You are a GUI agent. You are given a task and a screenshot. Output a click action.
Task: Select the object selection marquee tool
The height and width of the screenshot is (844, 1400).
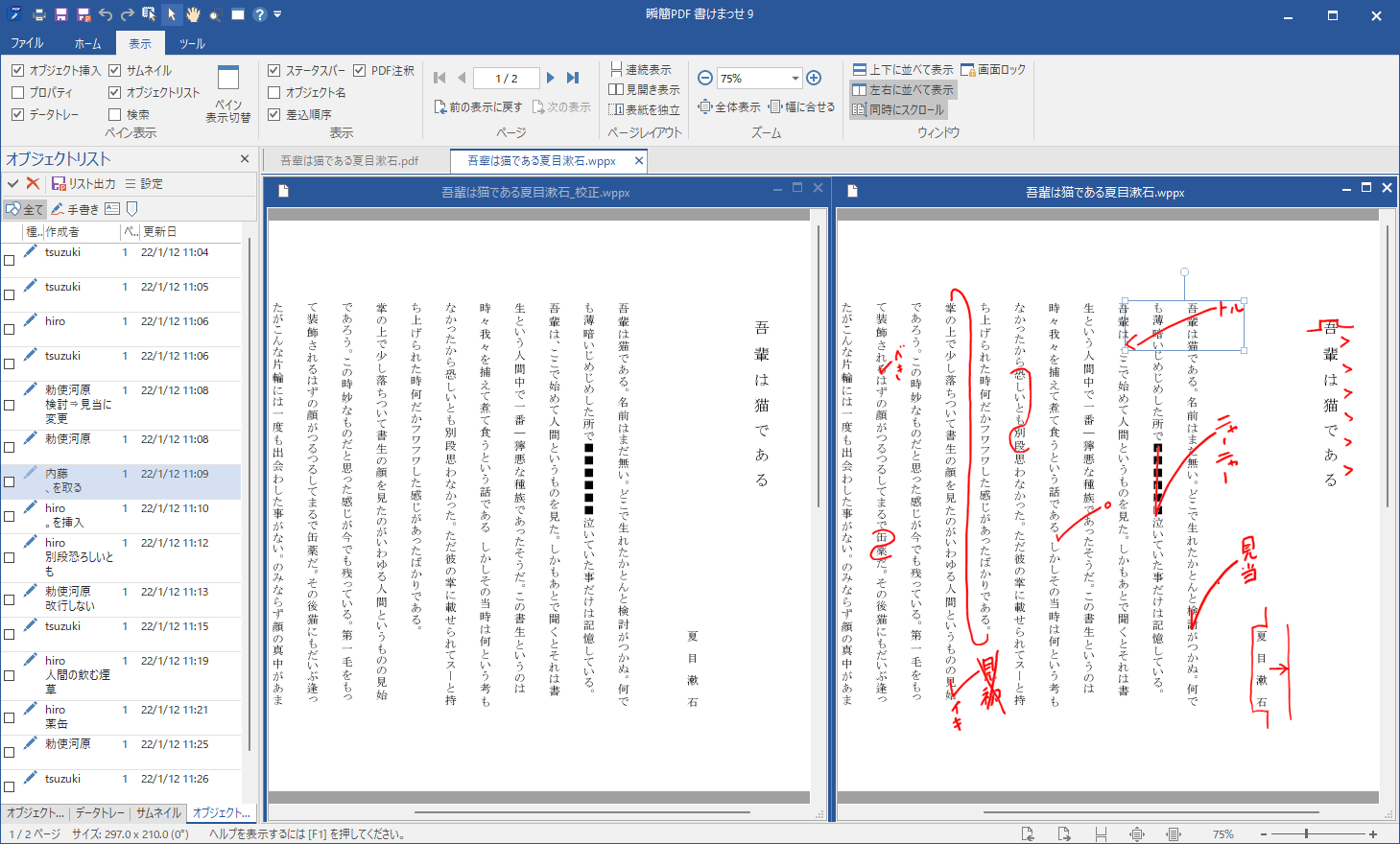click(x=149, y=14)
